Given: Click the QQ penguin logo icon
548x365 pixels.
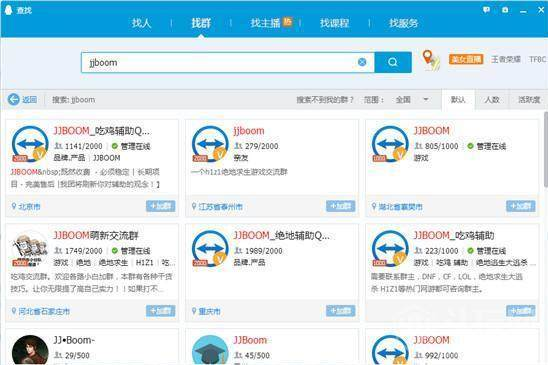Looking at the screenshot, I should pos(8,9).
